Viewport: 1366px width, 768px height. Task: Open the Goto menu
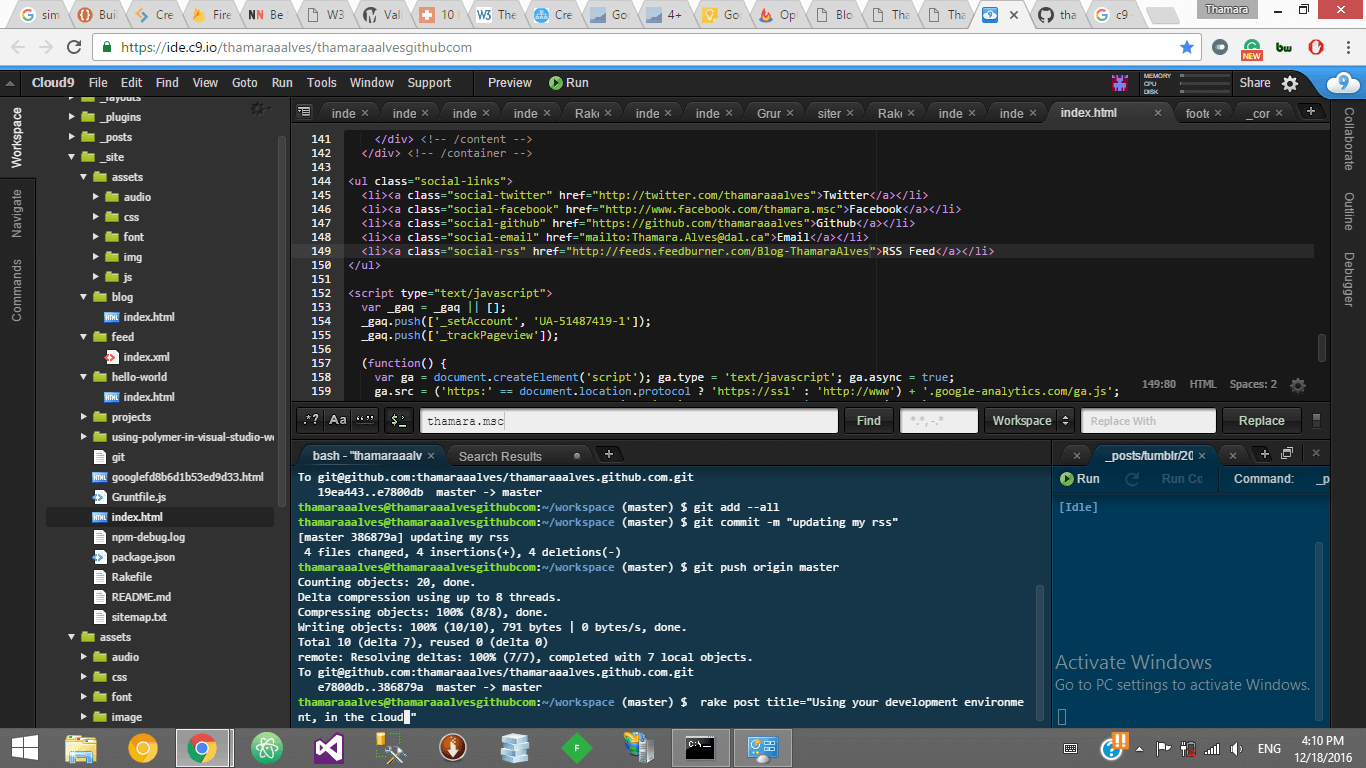[x=244, y=83]
